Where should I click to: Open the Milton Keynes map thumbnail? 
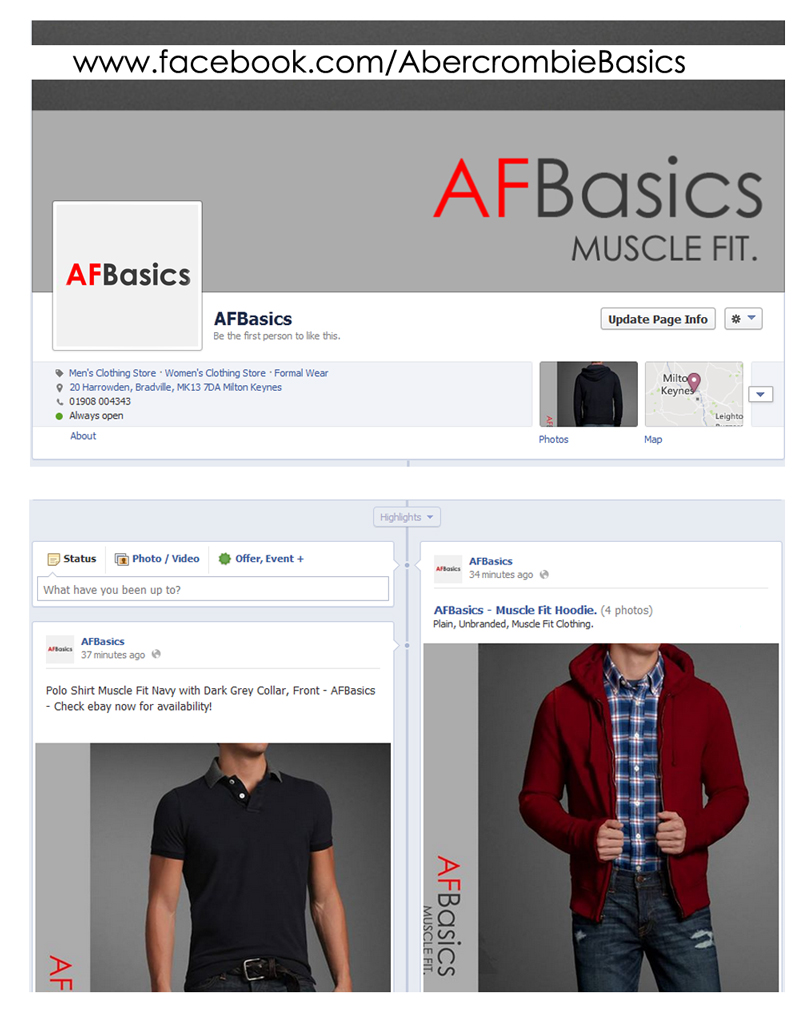(694, 394)
